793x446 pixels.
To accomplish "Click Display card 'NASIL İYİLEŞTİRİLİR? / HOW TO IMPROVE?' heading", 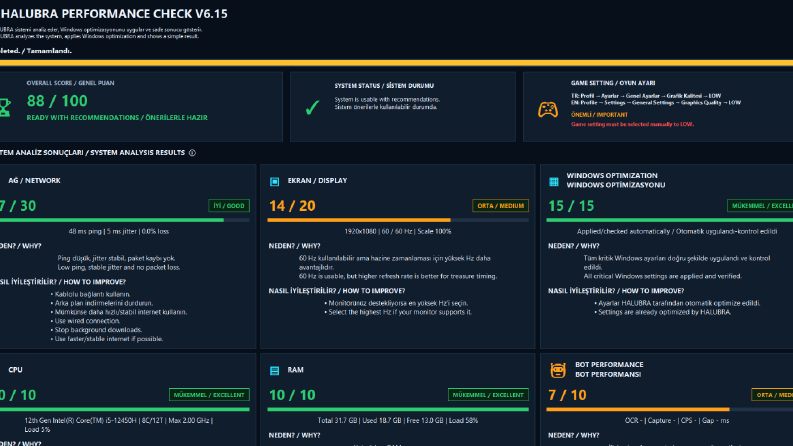I will pyautogui.click(x=337, y=291).
